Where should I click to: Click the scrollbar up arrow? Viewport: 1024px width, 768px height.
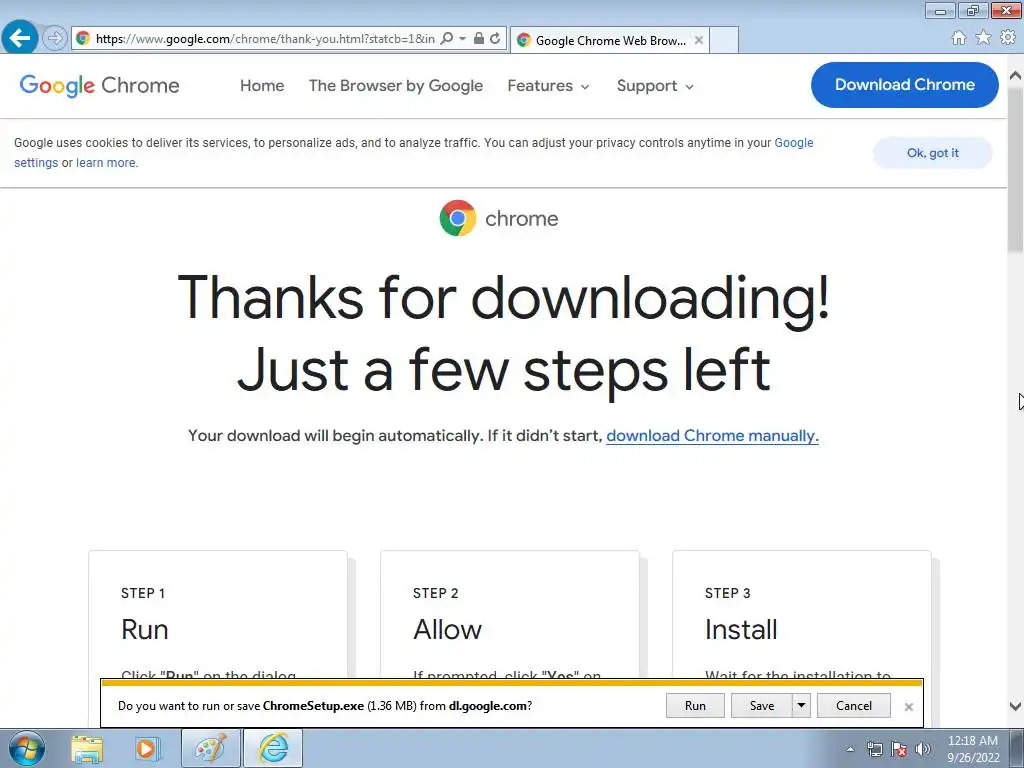[1016, 76]
